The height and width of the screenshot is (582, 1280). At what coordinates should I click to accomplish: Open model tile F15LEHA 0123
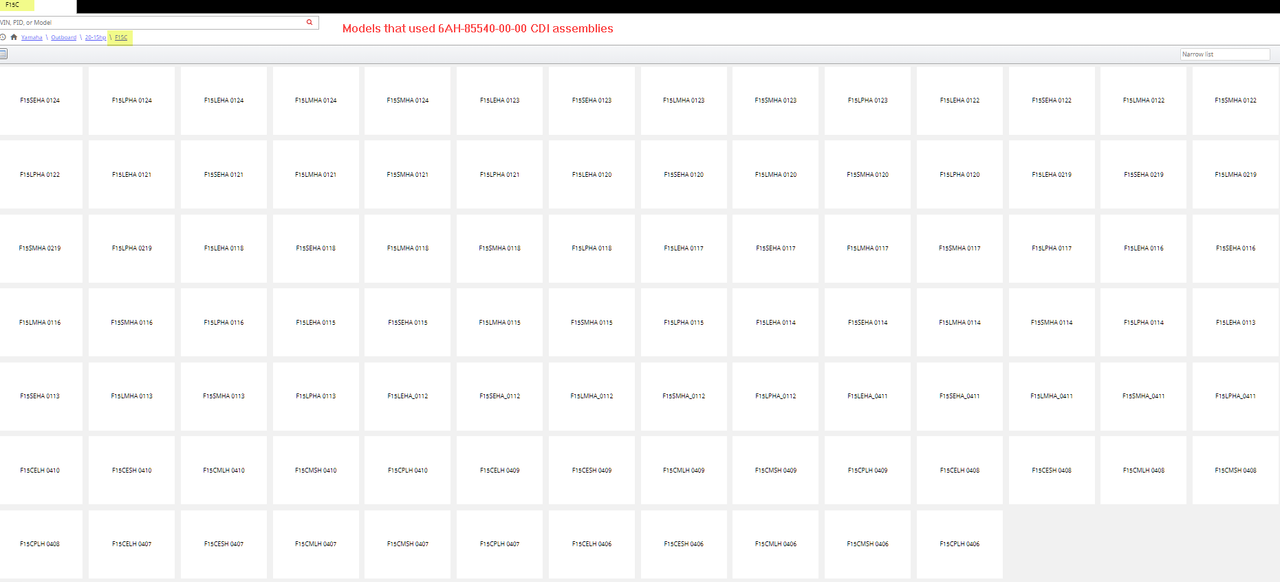click(500, 100)
